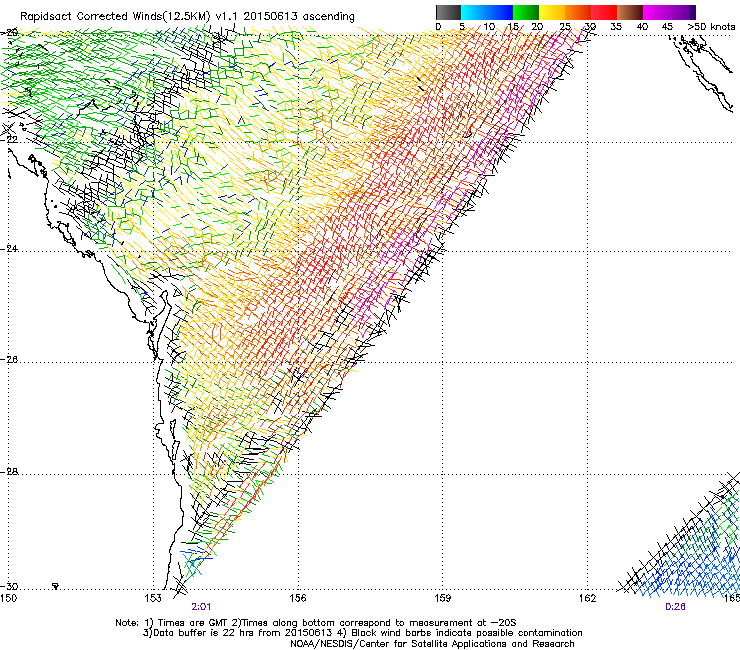Click the -26 latitude axis label
Image resolution: width=740 pixels, height=650 pixels.
[9, 360]
